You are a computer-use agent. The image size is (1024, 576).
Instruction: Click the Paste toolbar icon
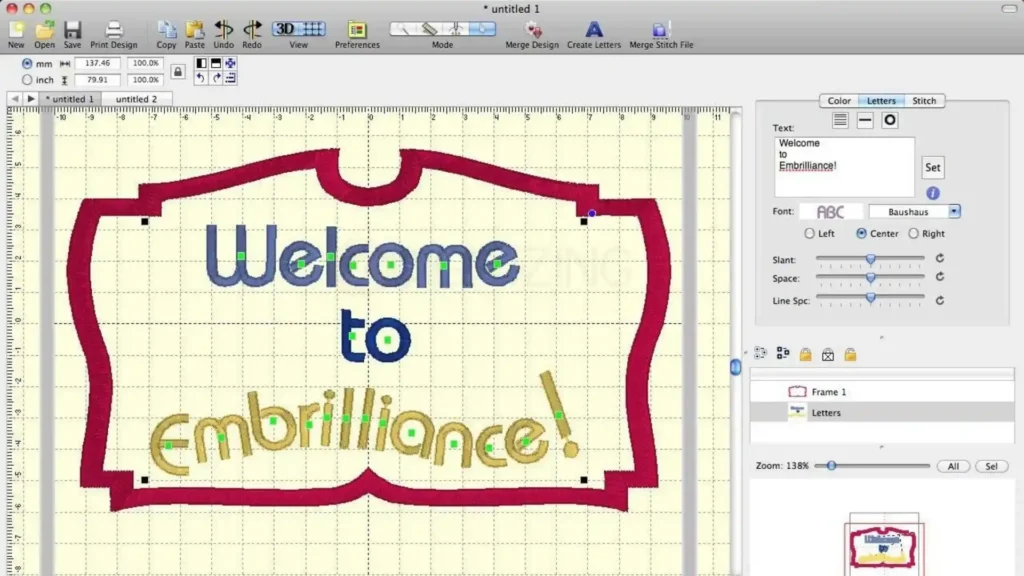[195, 29]
